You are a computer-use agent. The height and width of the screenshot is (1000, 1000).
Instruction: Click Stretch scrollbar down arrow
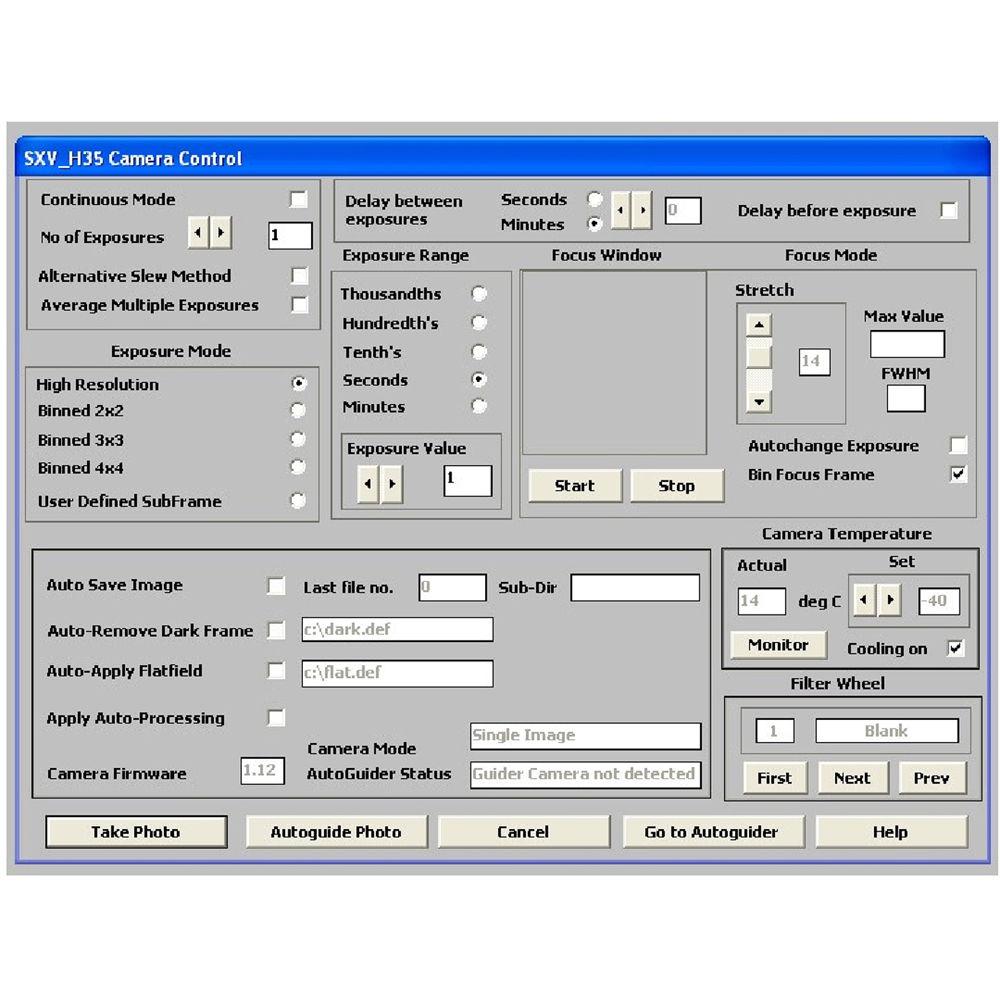coord(759,402)
